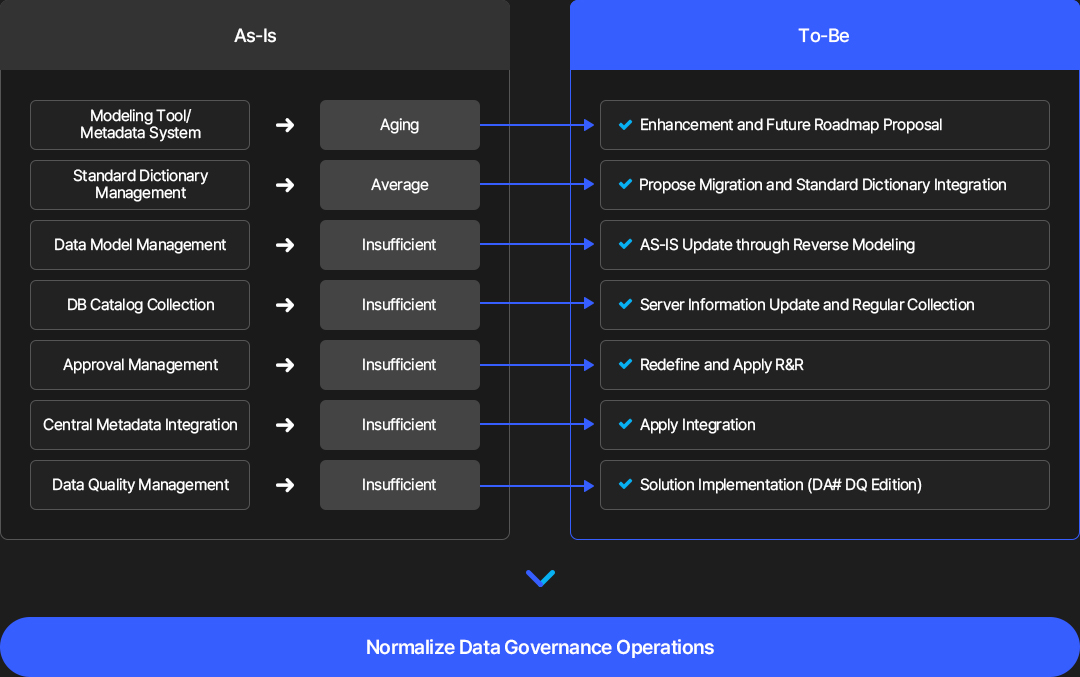Click the Average status box

399,185
